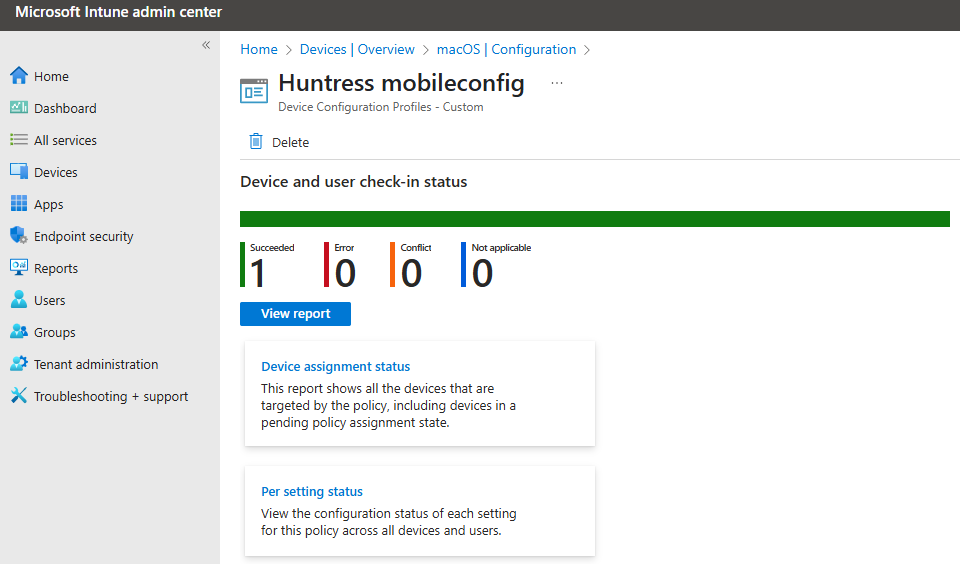Click the Error count of 0
Image resolution: width=960 pixels, height=564 pixels.
[345, 273]
